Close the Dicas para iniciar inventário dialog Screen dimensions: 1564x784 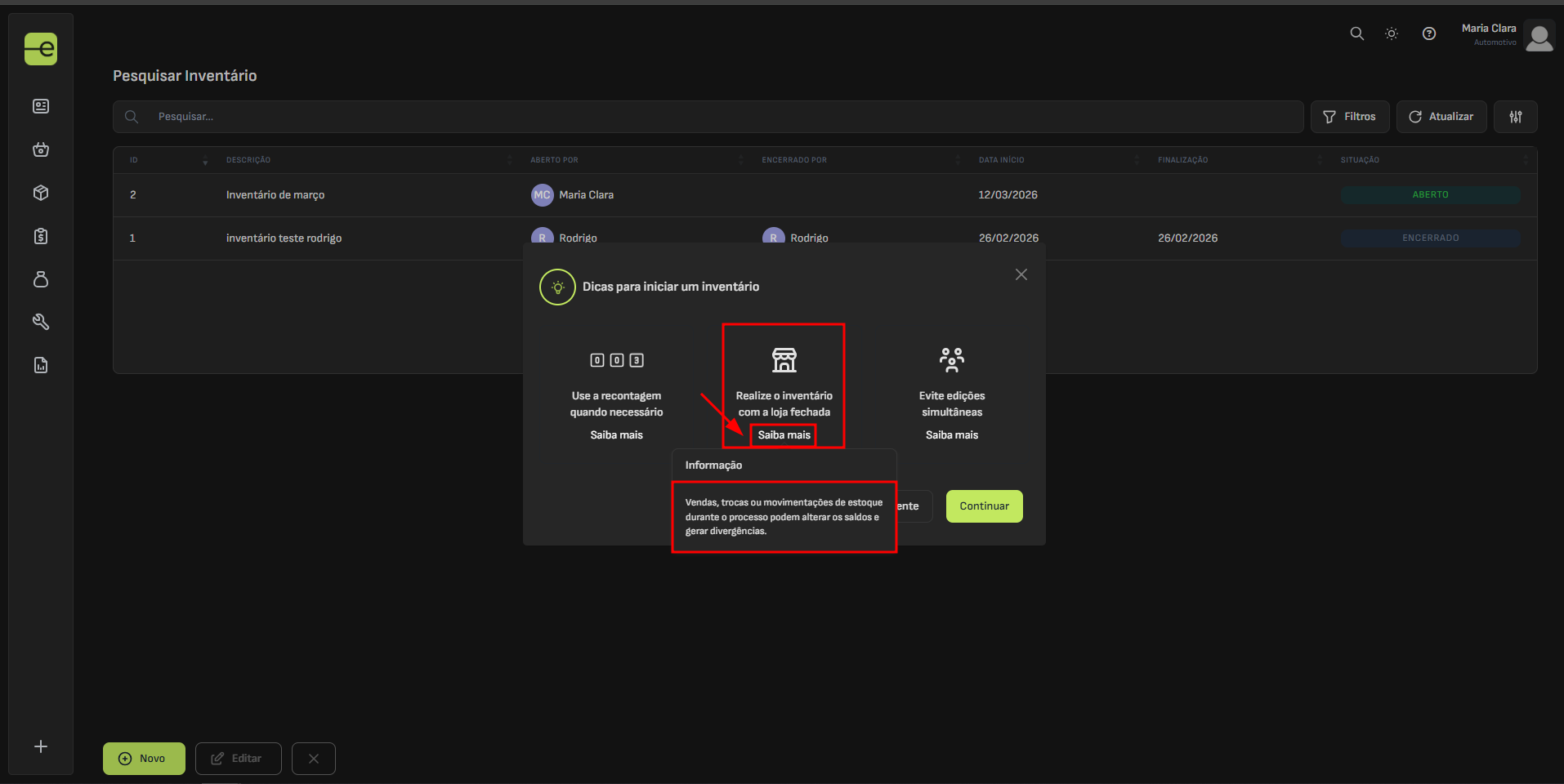pyautogui.click(x=1021, y=274)
